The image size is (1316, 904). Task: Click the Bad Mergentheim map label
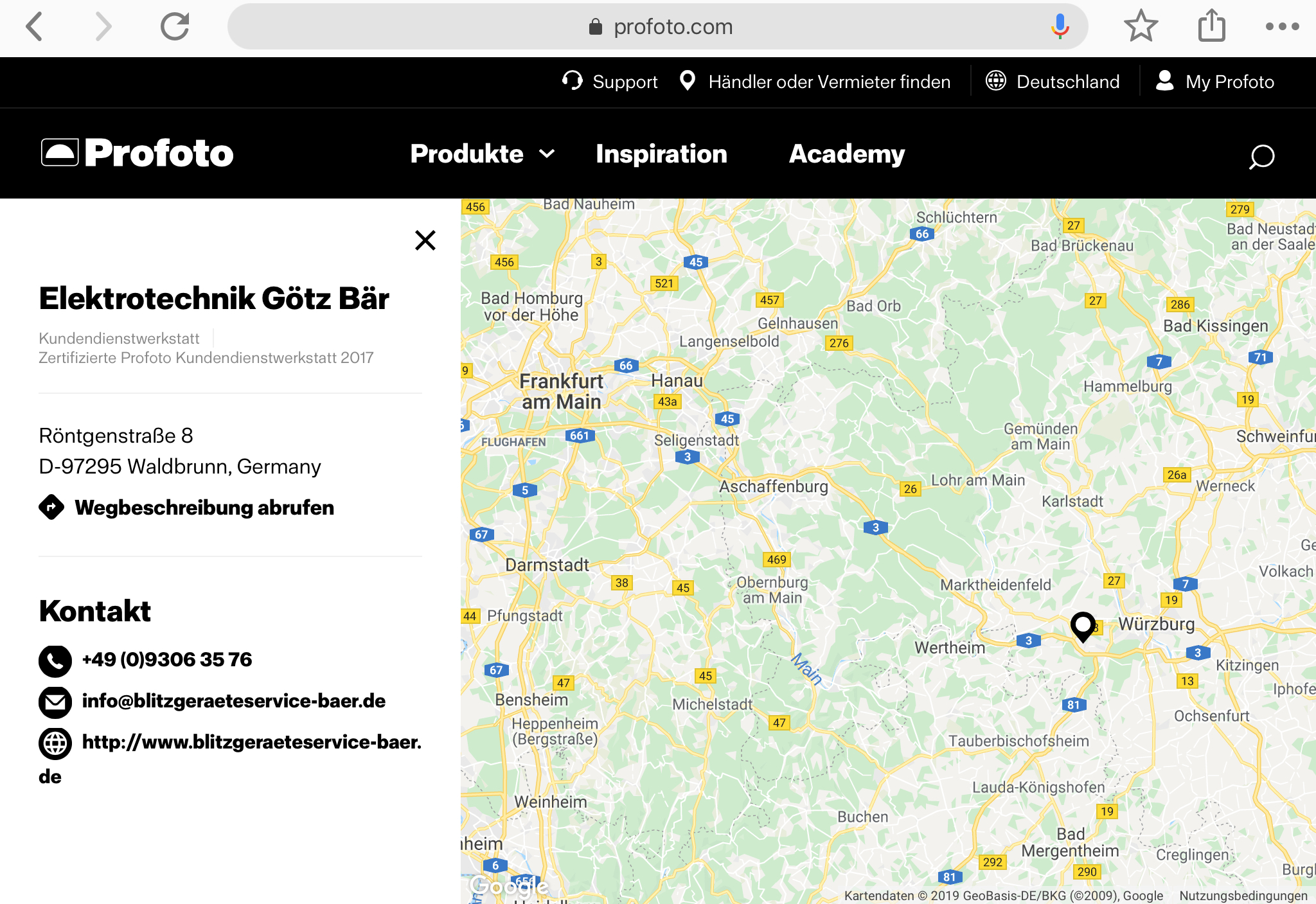pyautogui.click(x=1071, y=842)
